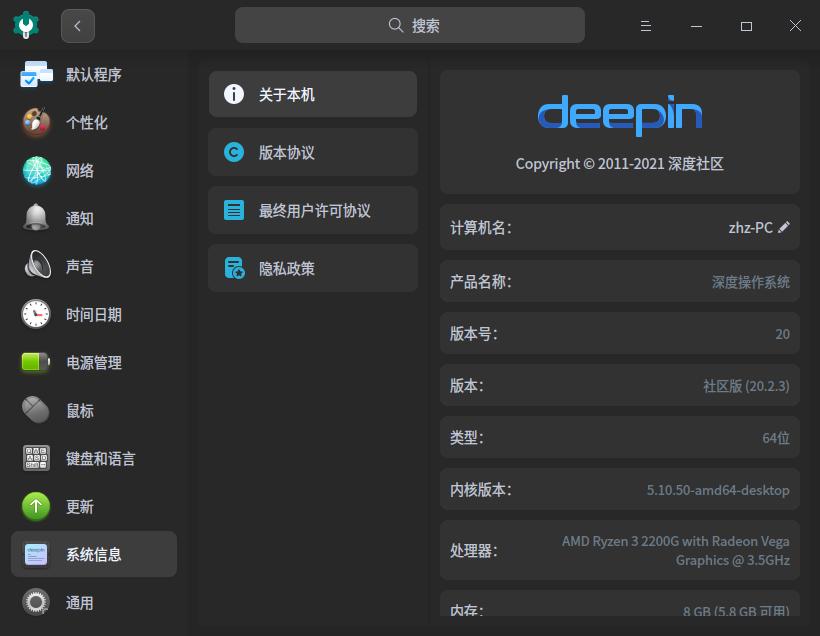Select 通知 label in sidebar
The height and width of the screenshot is (636, 820).
[x=80, y=219]
